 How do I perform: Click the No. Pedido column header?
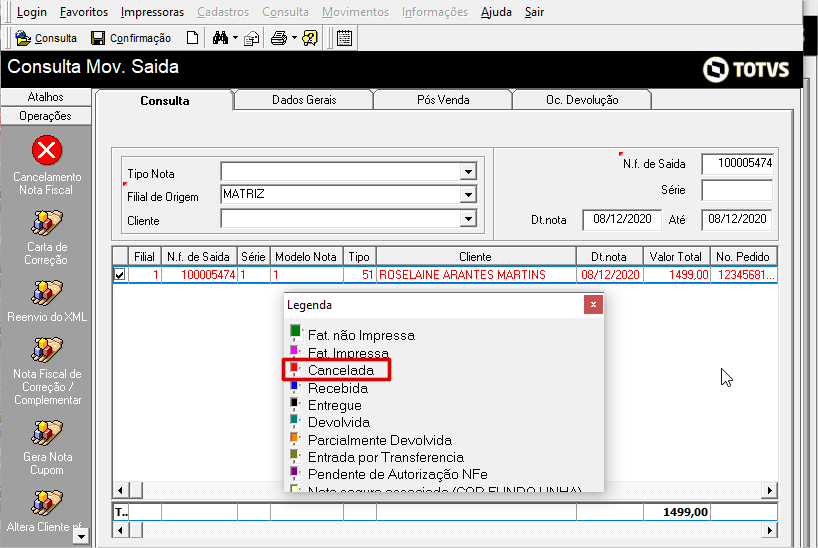point(743,257)
